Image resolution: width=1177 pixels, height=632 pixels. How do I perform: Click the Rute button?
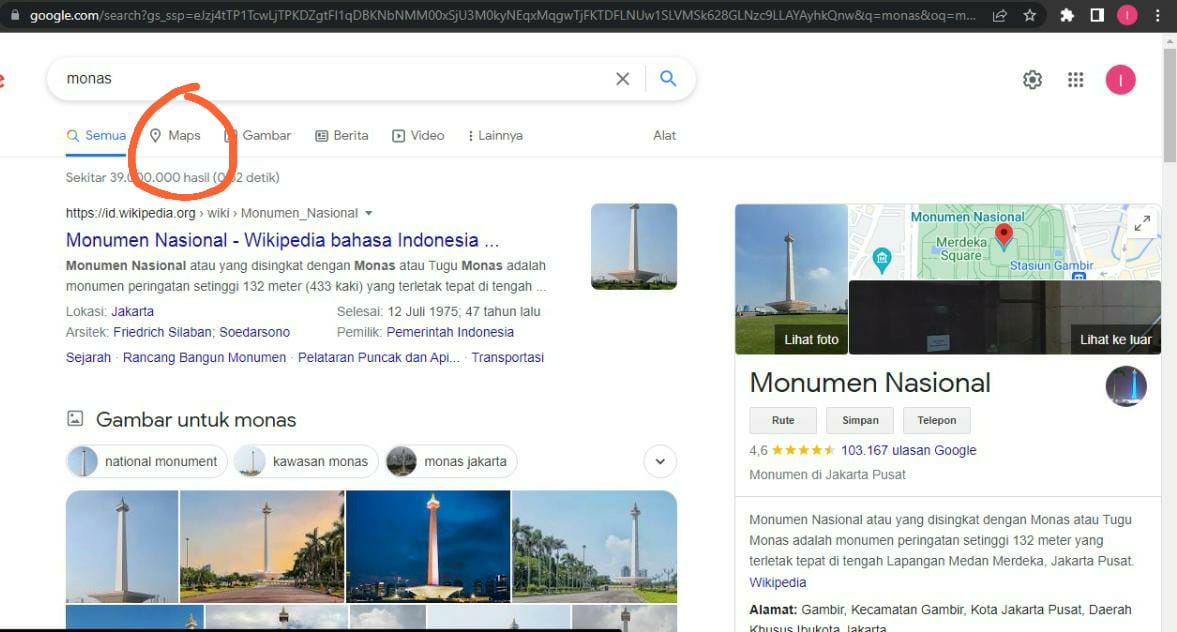point(783,420)
